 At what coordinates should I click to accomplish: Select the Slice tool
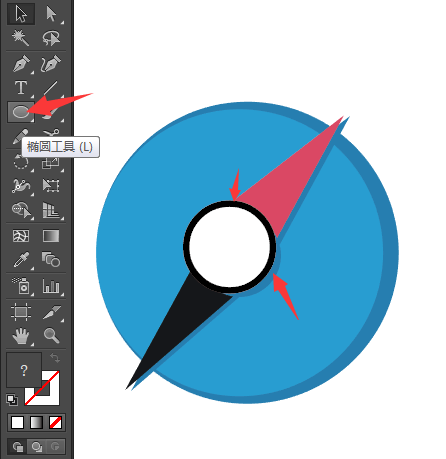click(51, 312)
